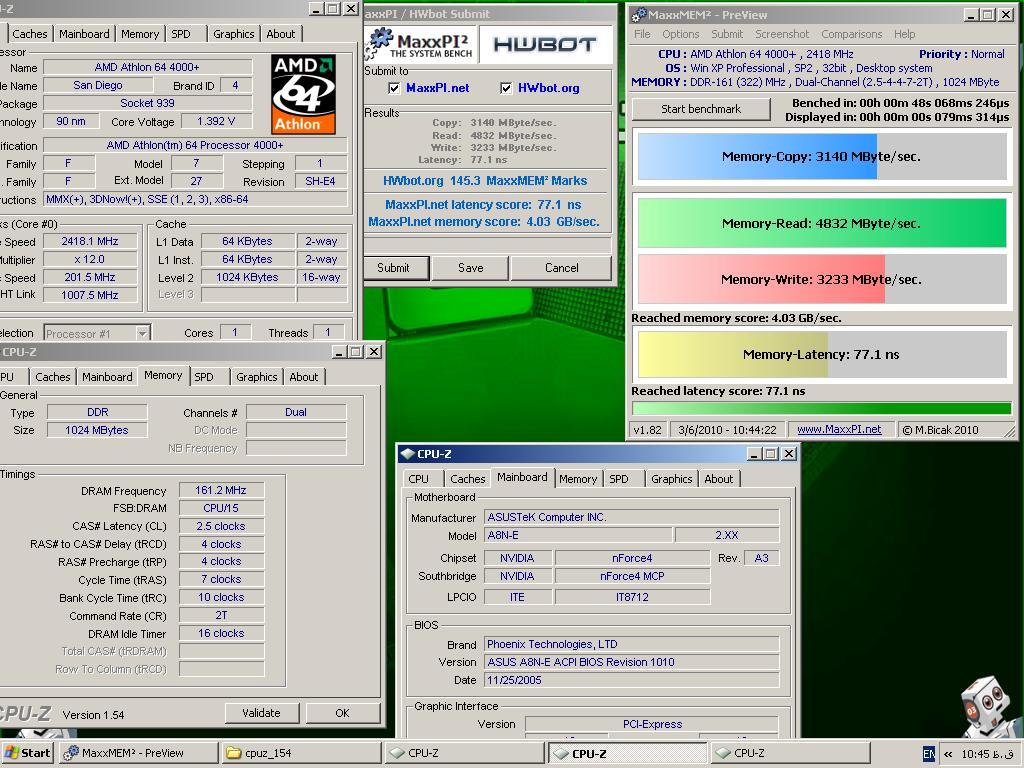
Task: Click the Memory-Copy result bar
Action: coord(822,157)
